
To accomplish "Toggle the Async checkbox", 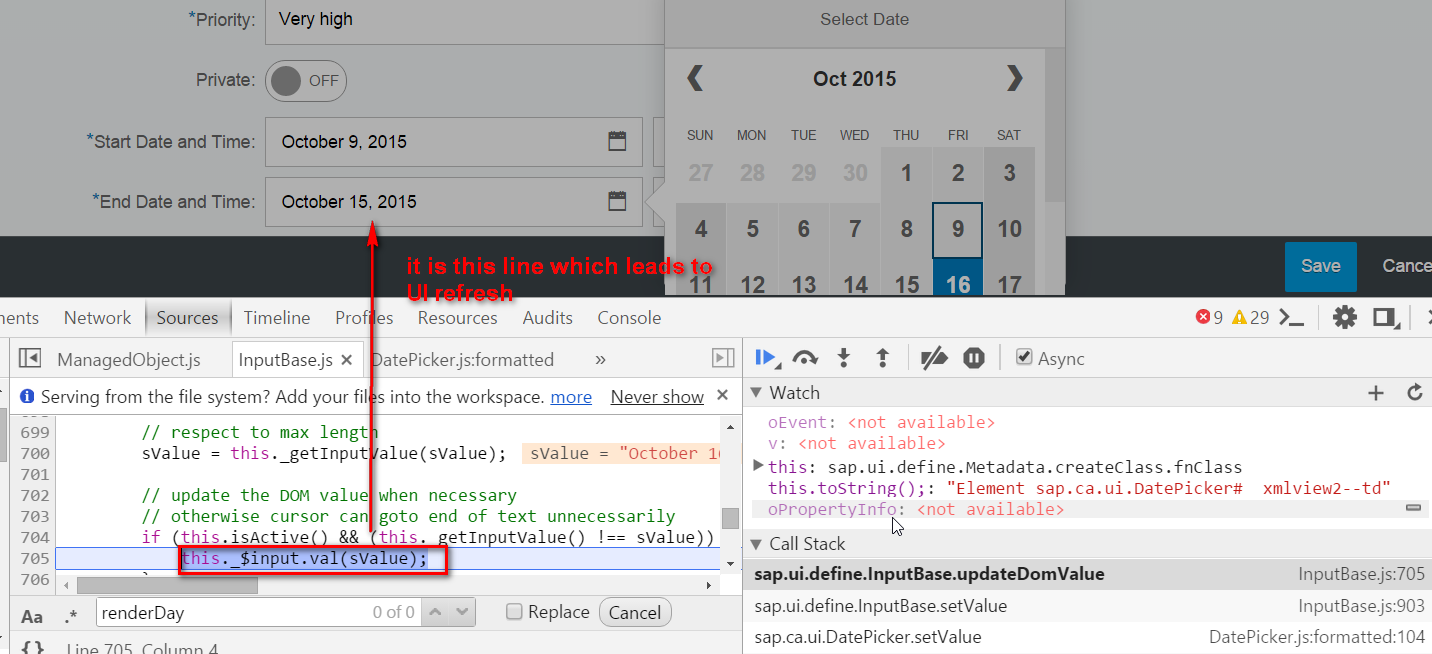I will pyautogui.click(x=1024, y=357).
